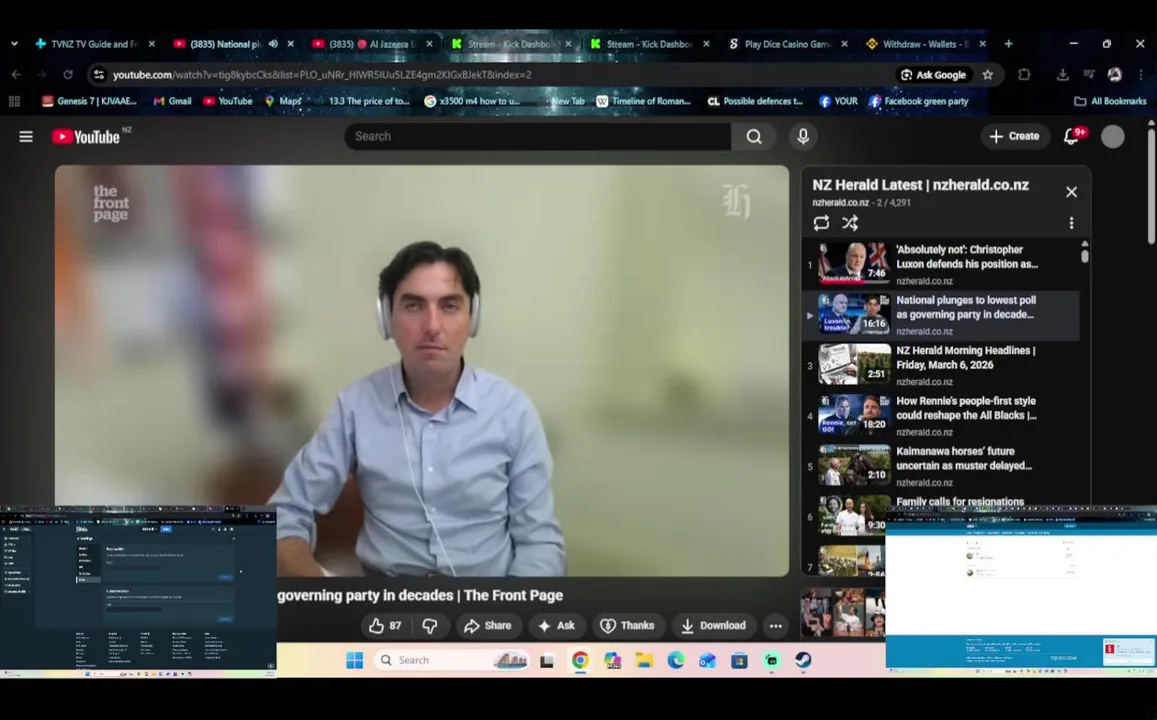Image resolution: width=1157 pixels, height=720 pixels.
Task: Open Chrome media control icon
Action: point(1089,75)
